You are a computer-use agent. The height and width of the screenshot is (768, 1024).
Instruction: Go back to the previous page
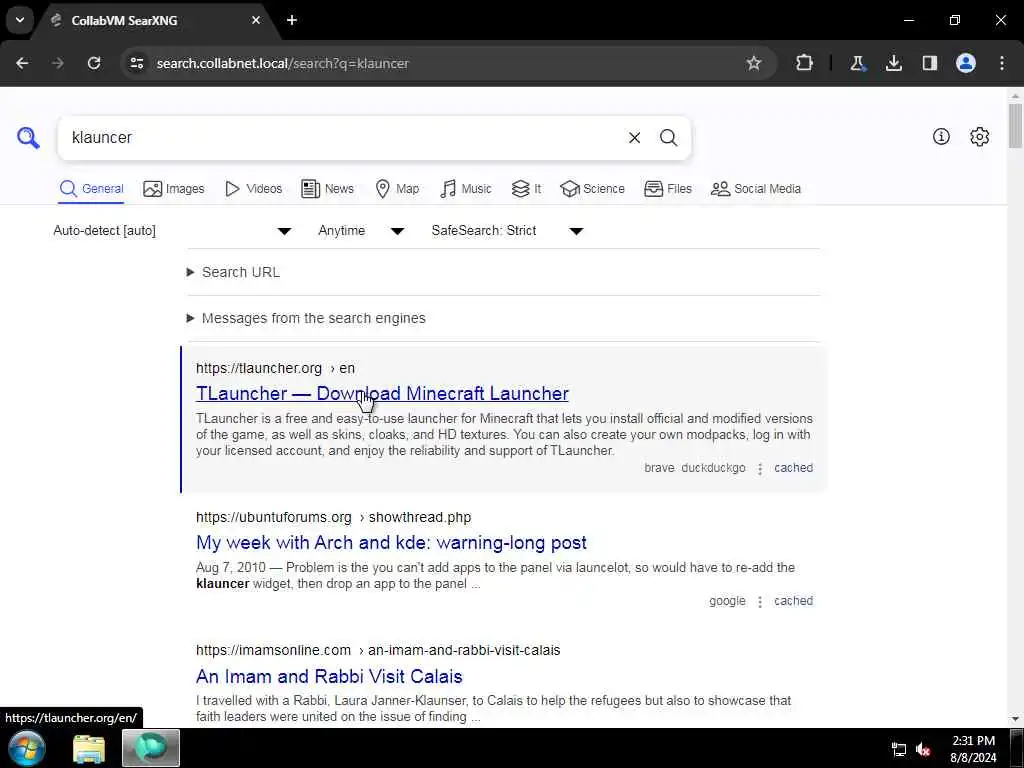[22, 63]
